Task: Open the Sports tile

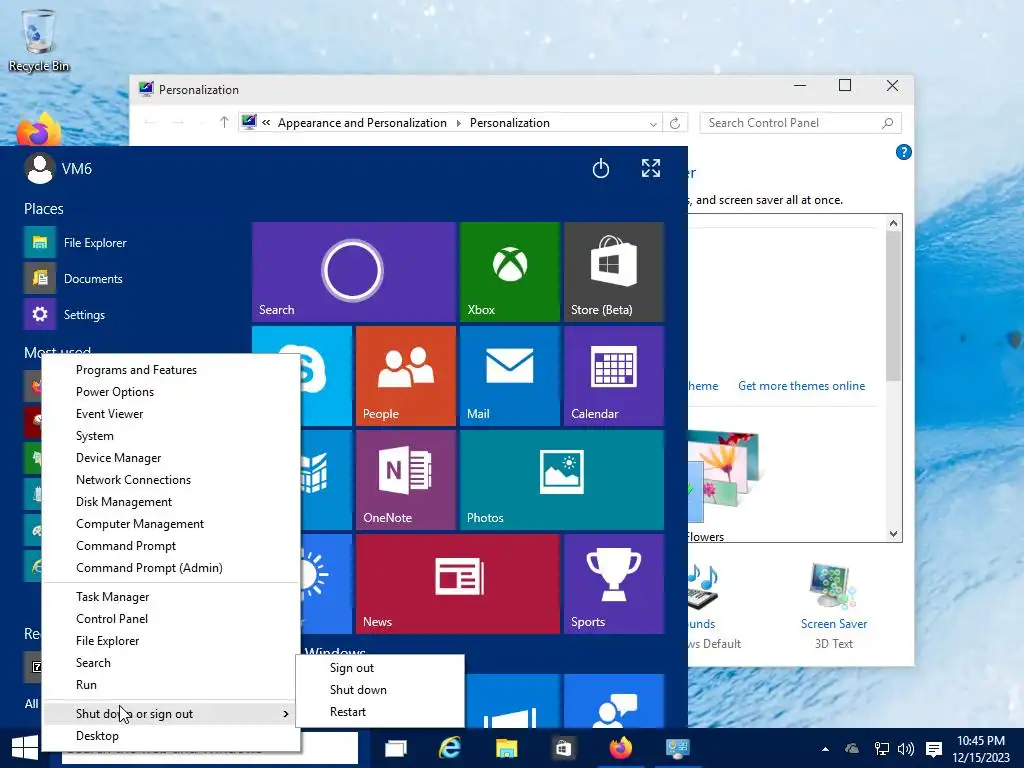Action: click(614, 584)
